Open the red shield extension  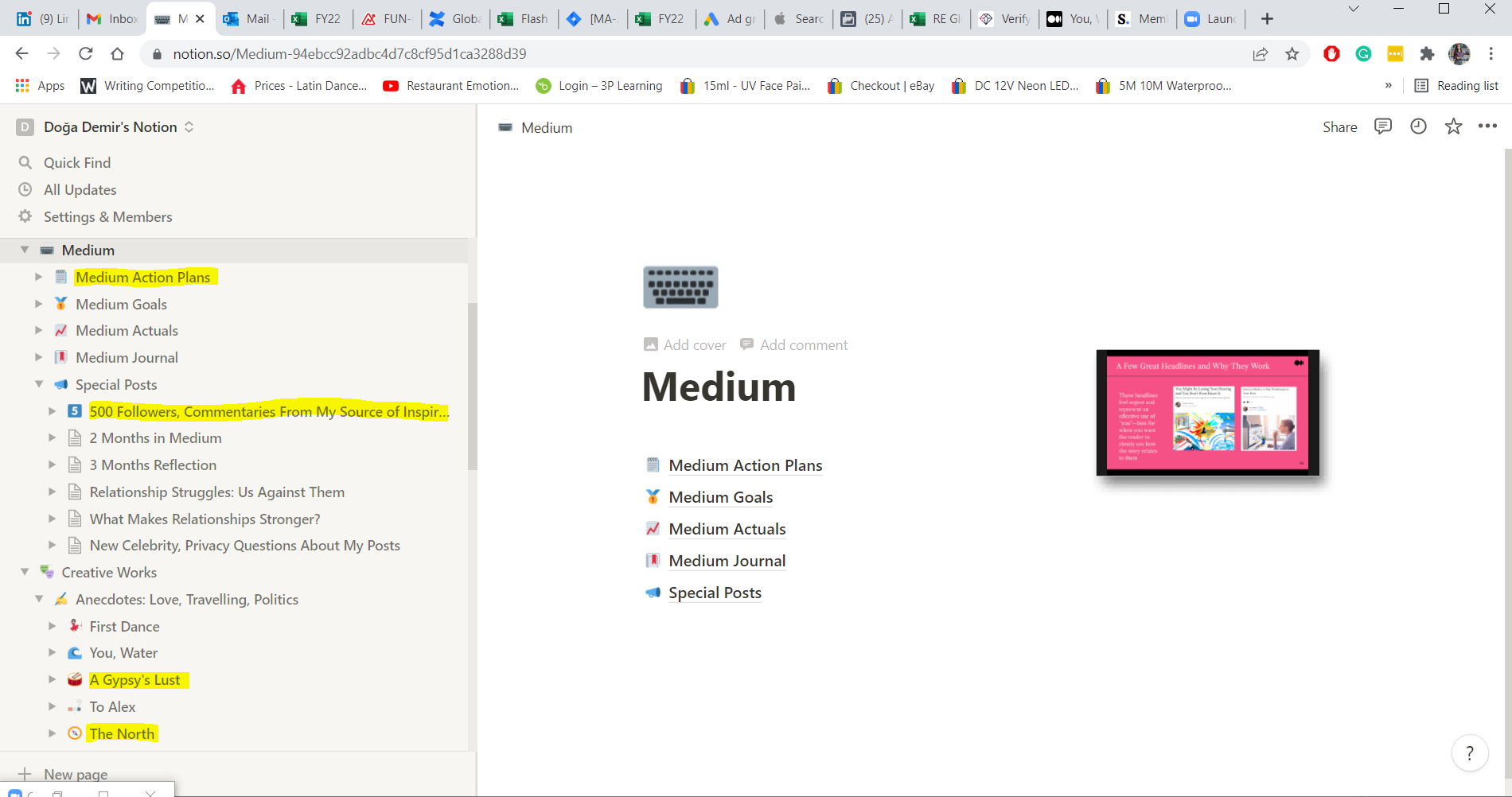pos(1331,53)
